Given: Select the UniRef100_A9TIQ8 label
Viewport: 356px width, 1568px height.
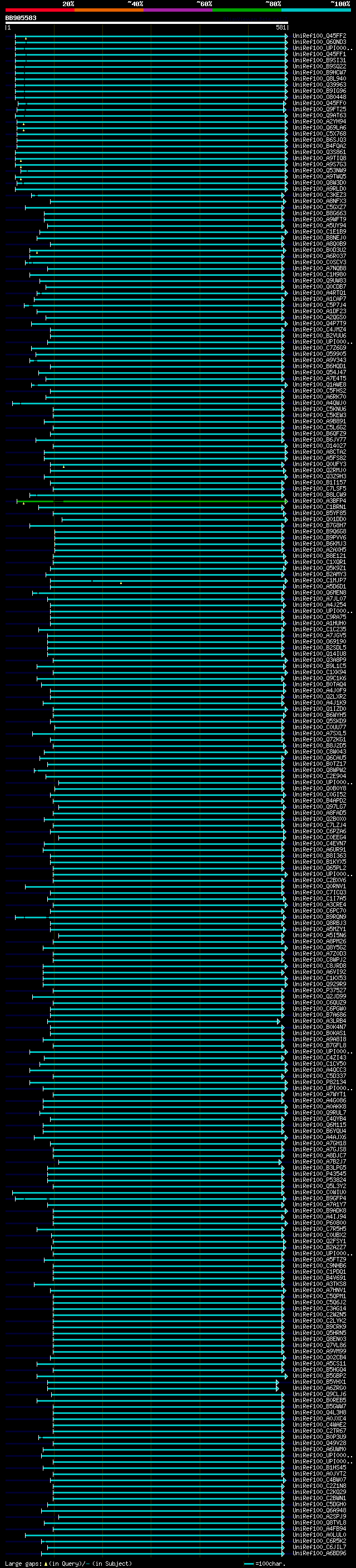Looking at the screenshot, I should click(319, 159).
